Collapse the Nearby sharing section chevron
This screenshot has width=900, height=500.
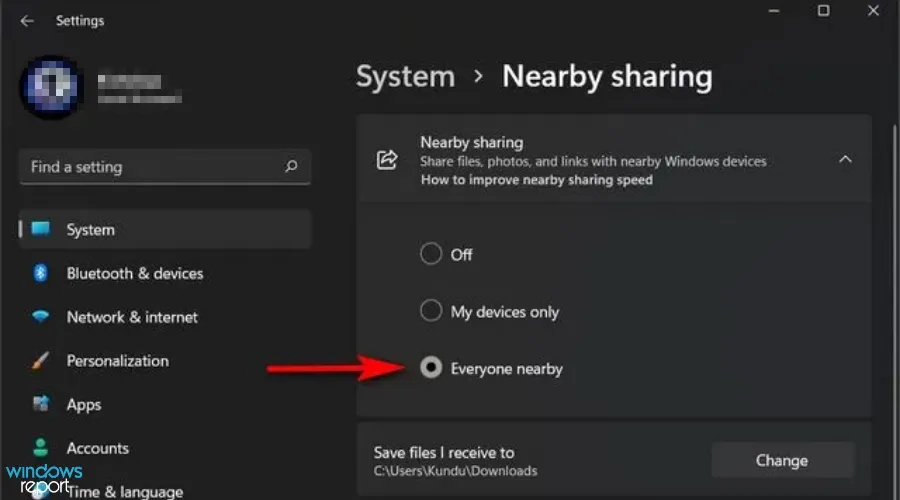point(845,160)
